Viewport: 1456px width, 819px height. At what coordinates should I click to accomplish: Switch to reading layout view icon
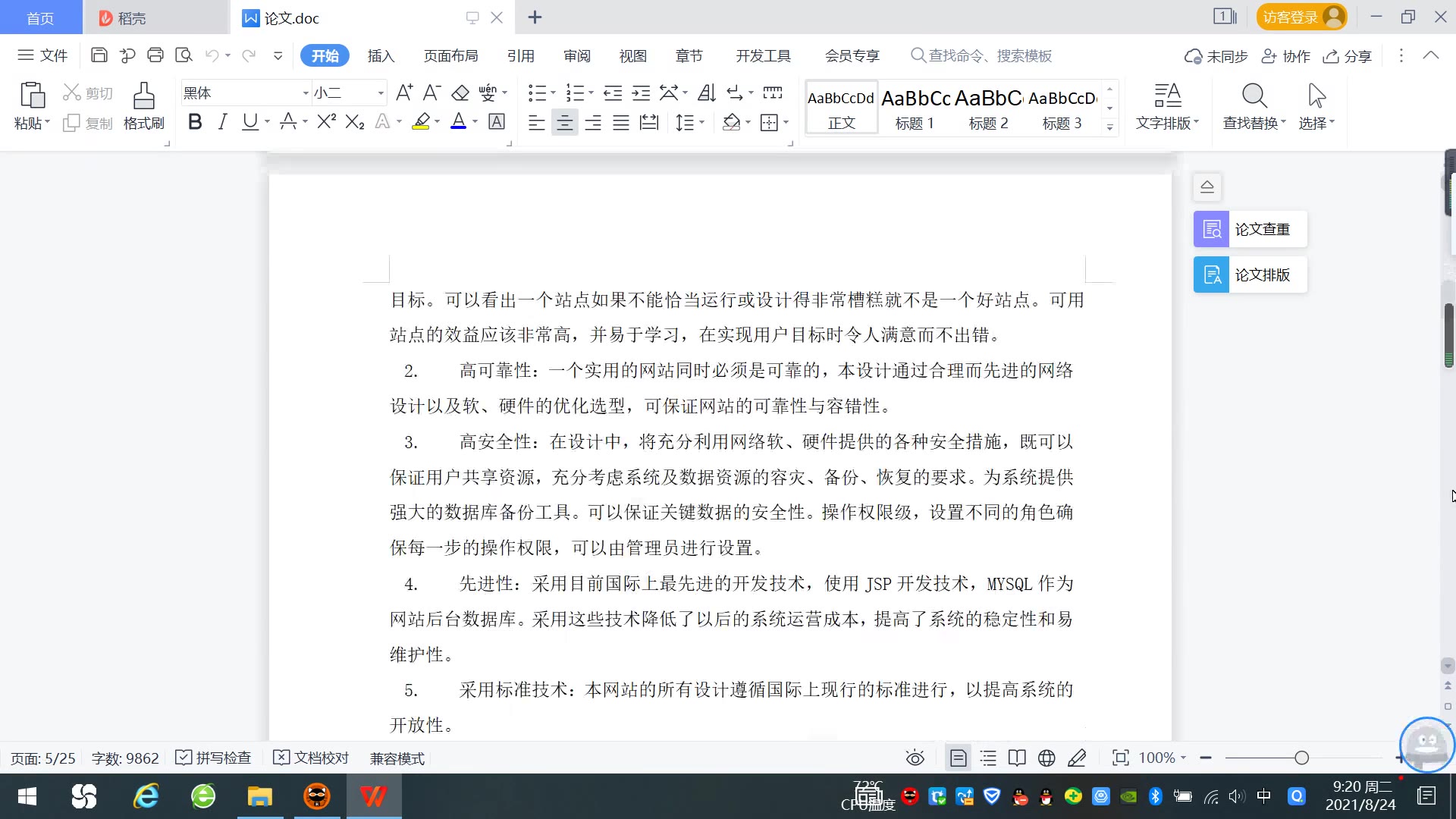1017,758
